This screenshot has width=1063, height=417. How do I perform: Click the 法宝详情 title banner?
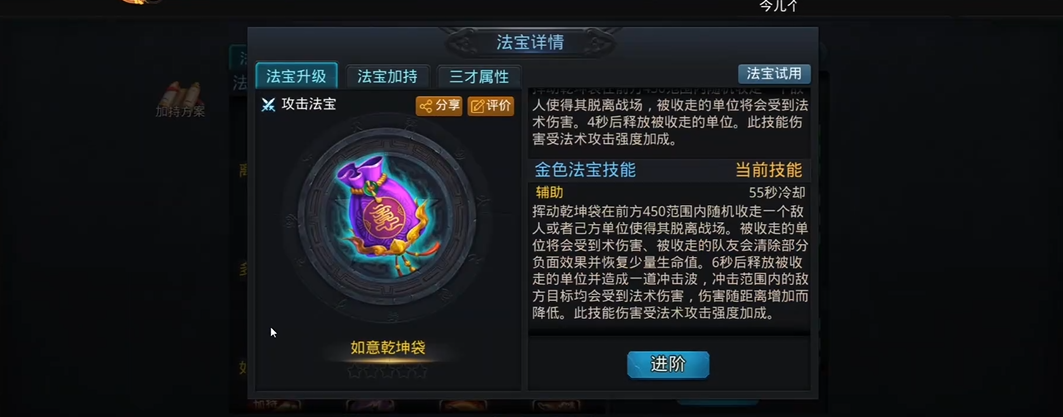tap(529, 43)
